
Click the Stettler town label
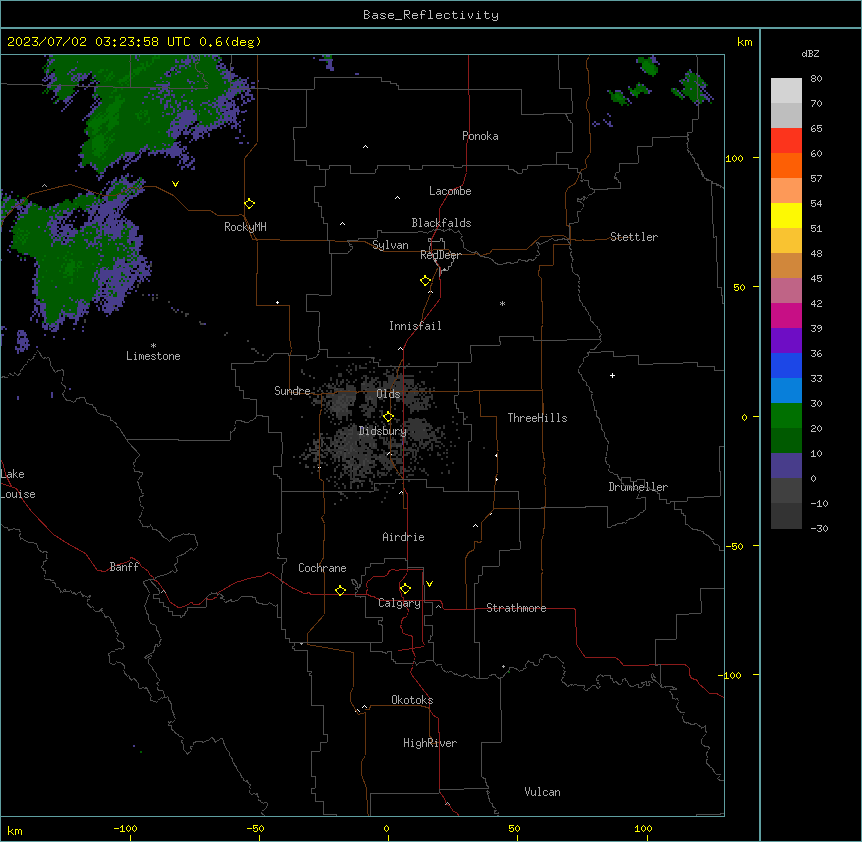(x=634, y=237)
